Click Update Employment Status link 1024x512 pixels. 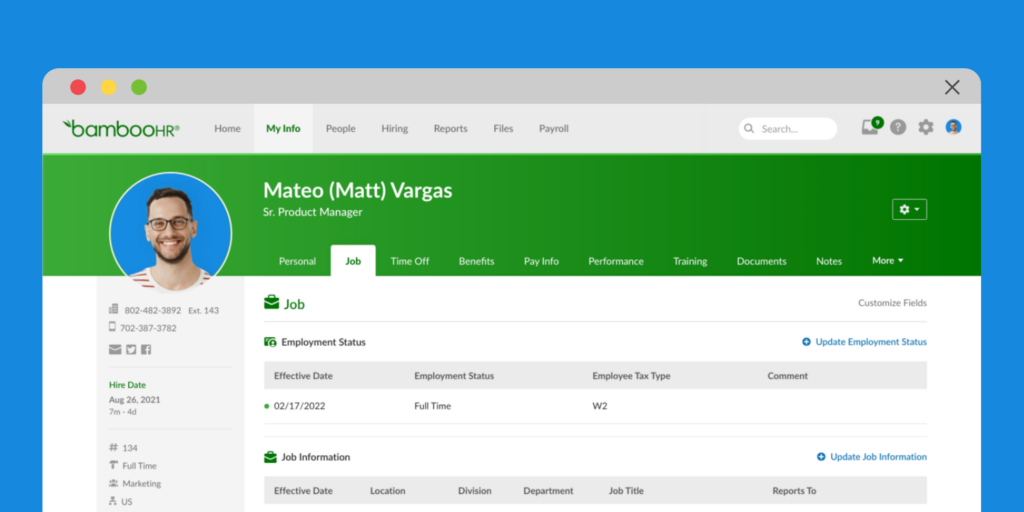864,342
